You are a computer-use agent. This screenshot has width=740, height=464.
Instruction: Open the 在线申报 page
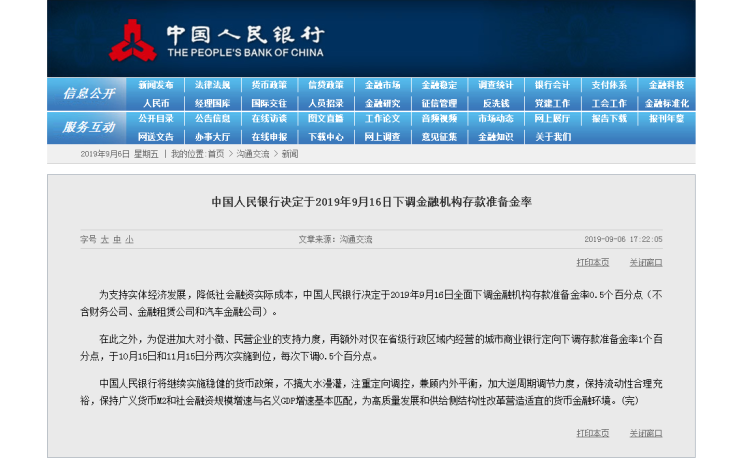(269, 137)
